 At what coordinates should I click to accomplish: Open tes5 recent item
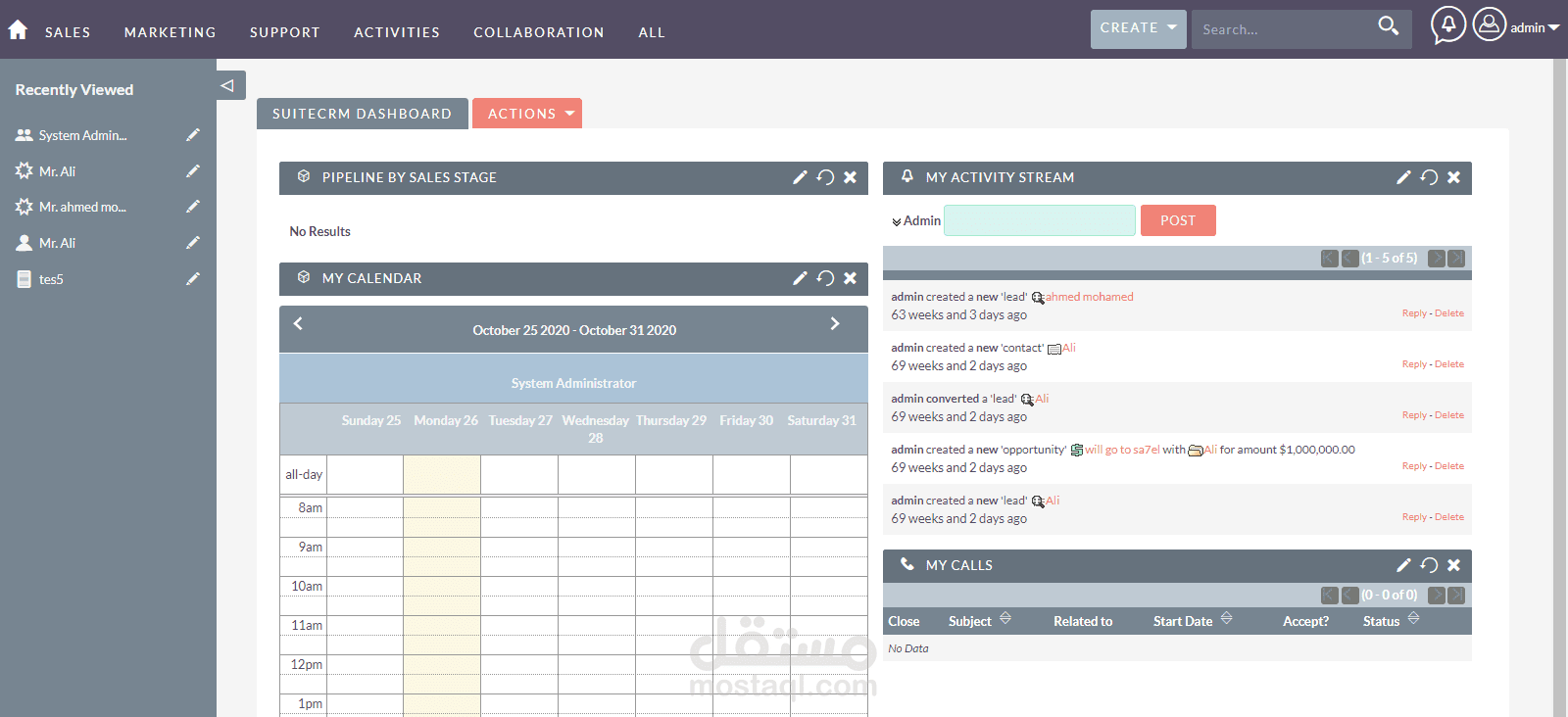pos(51,279)
